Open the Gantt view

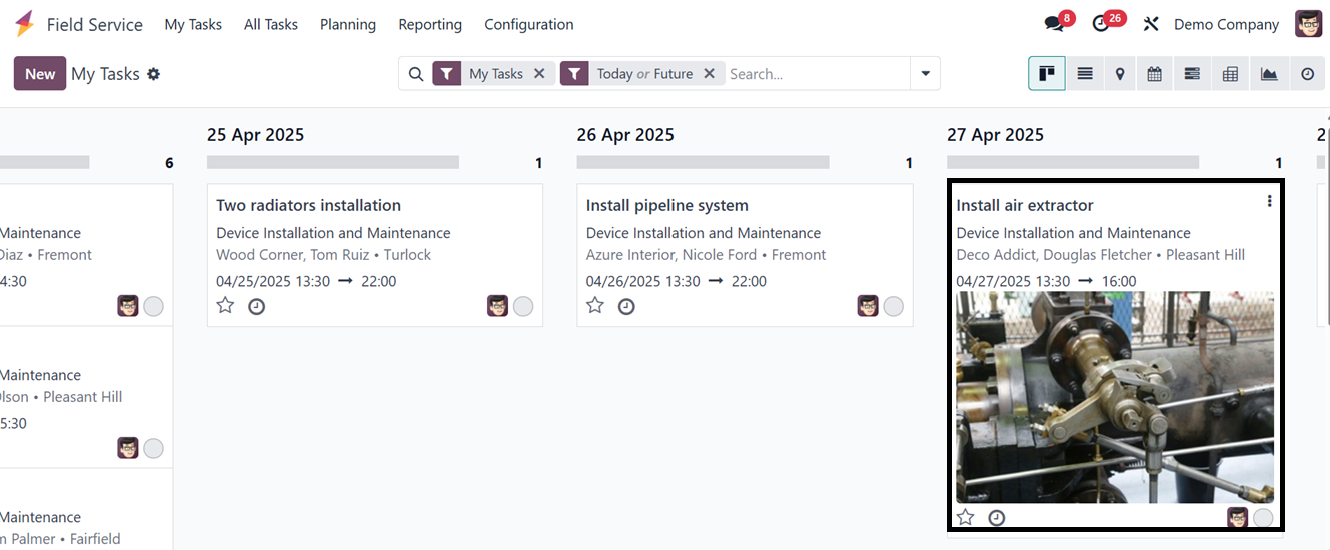coord(1192,74)
